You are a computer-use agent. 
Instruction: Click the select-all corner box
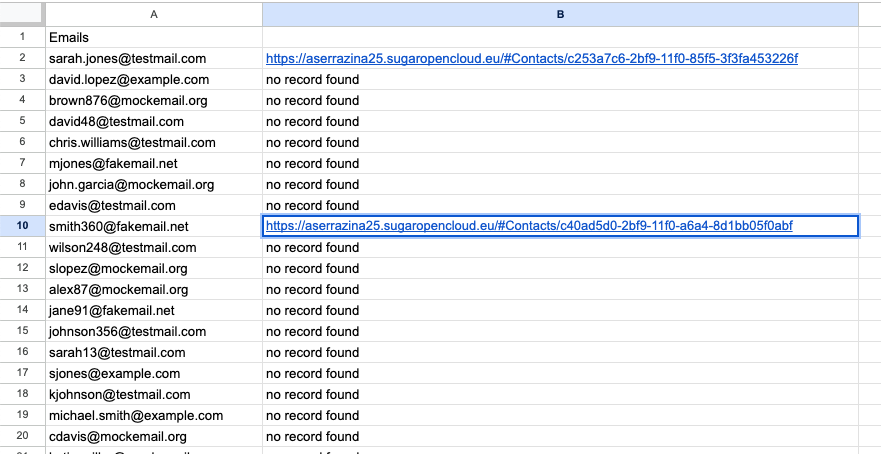click(x=21, y=14)
